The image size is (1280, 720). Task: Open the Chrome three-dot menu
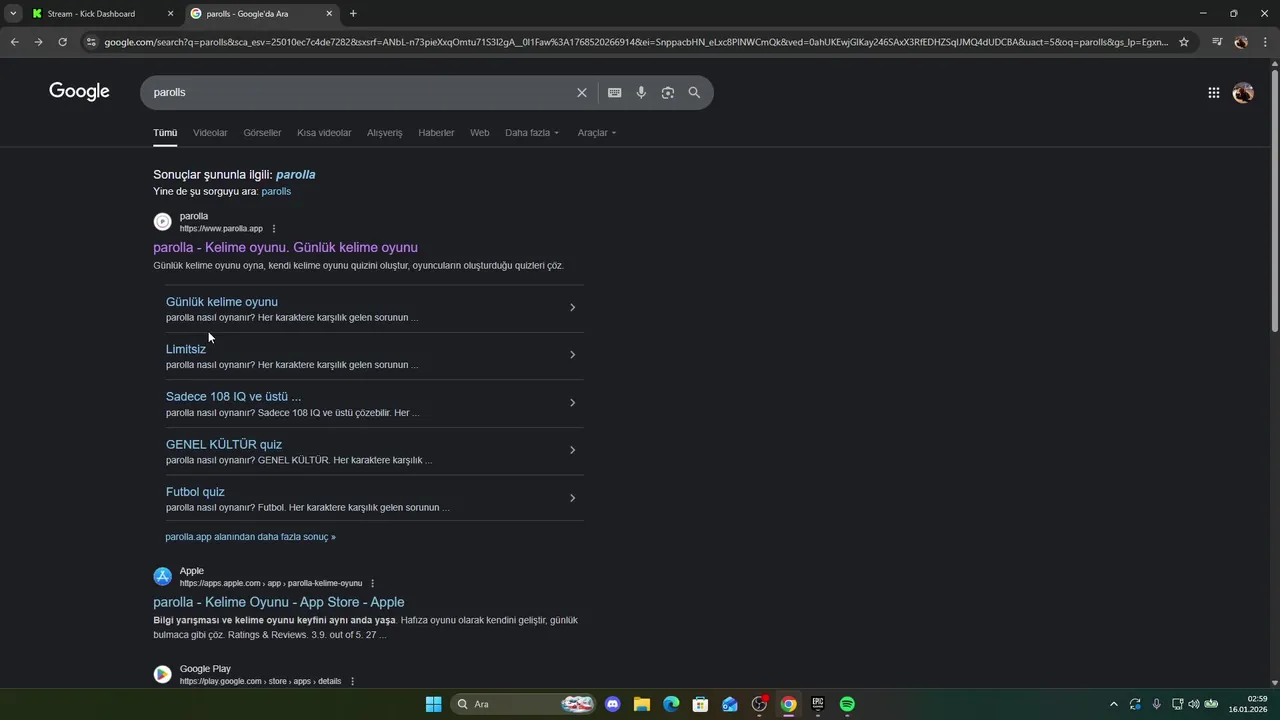coord(1265,42)
